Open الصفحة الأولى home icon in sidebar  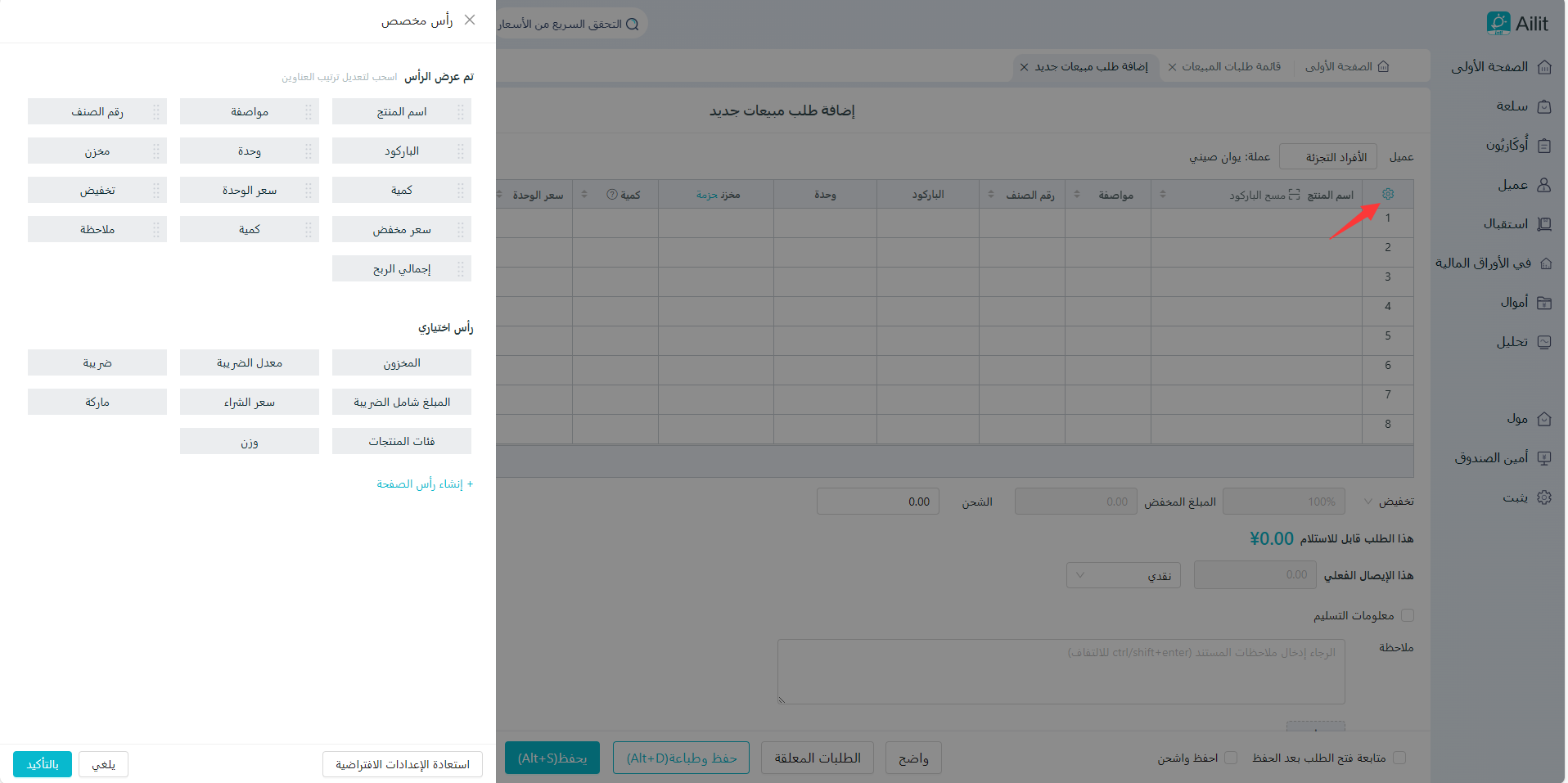[x=1544, y=67]
